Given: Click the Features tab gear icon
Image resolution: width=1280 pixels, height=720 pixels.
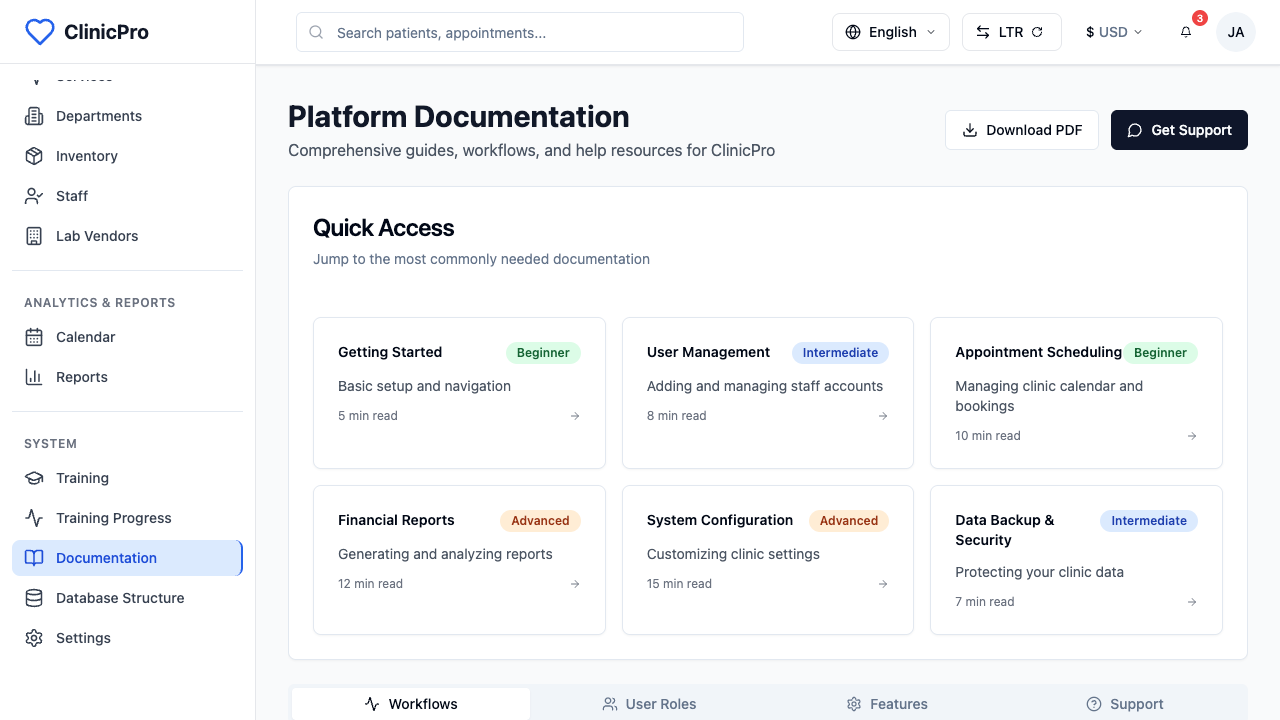Looking at the screenshot, I should [854, 704].
